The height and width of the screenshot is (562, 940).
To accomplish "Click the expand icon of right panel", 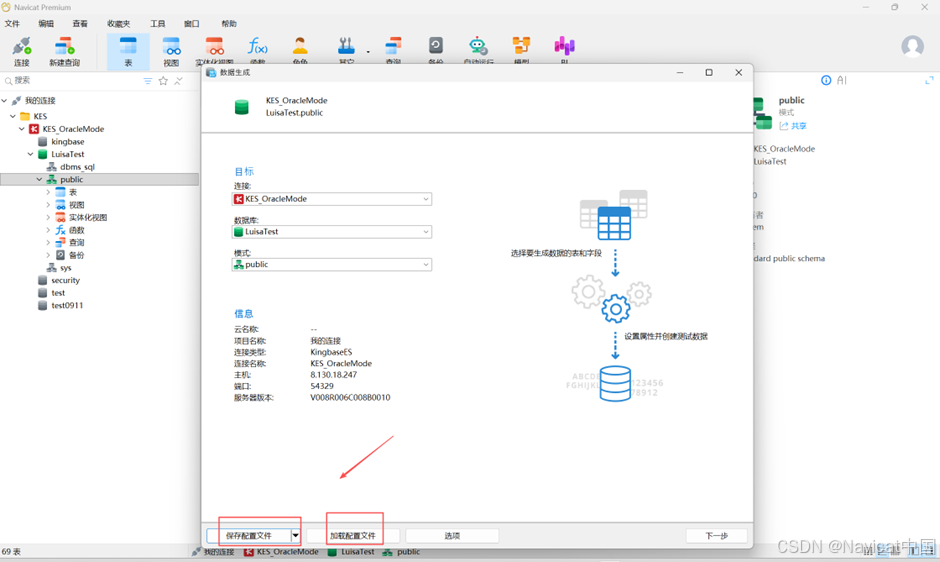I will [929, 80].
